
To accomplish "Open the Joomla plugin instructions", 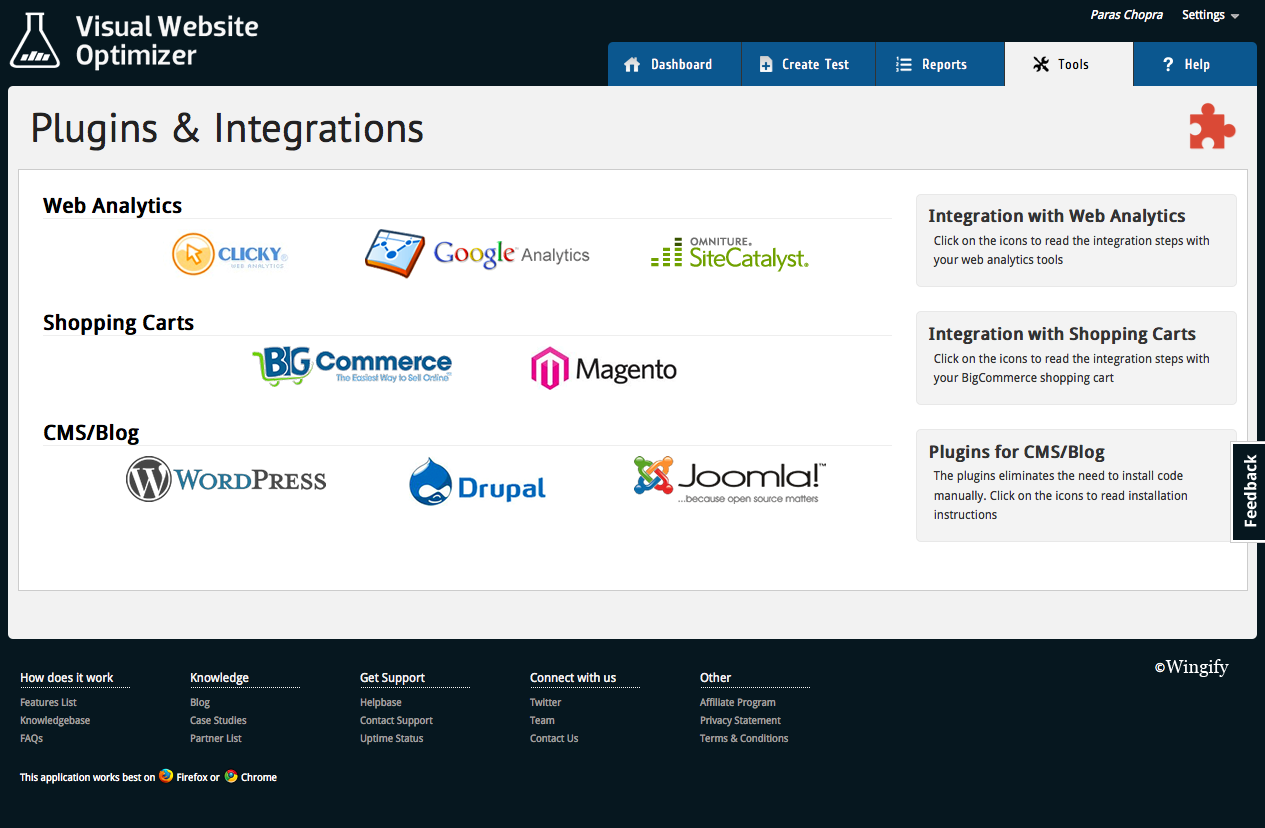I will point(730,480).
